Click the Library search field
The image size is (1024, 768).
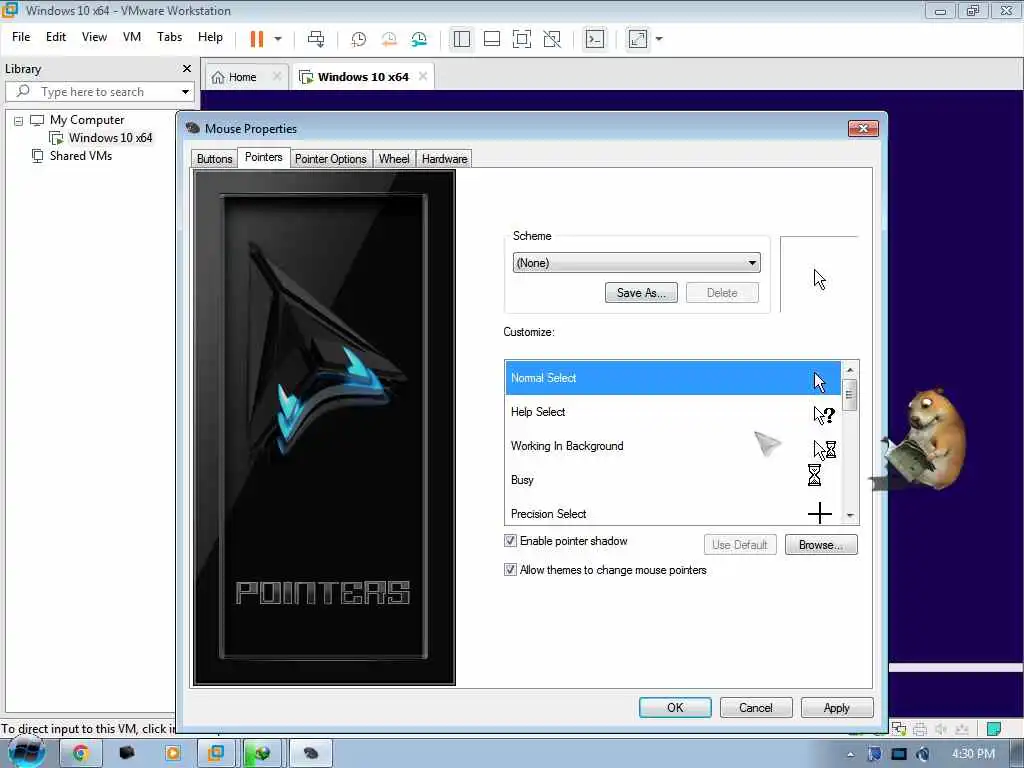(101, 92)
